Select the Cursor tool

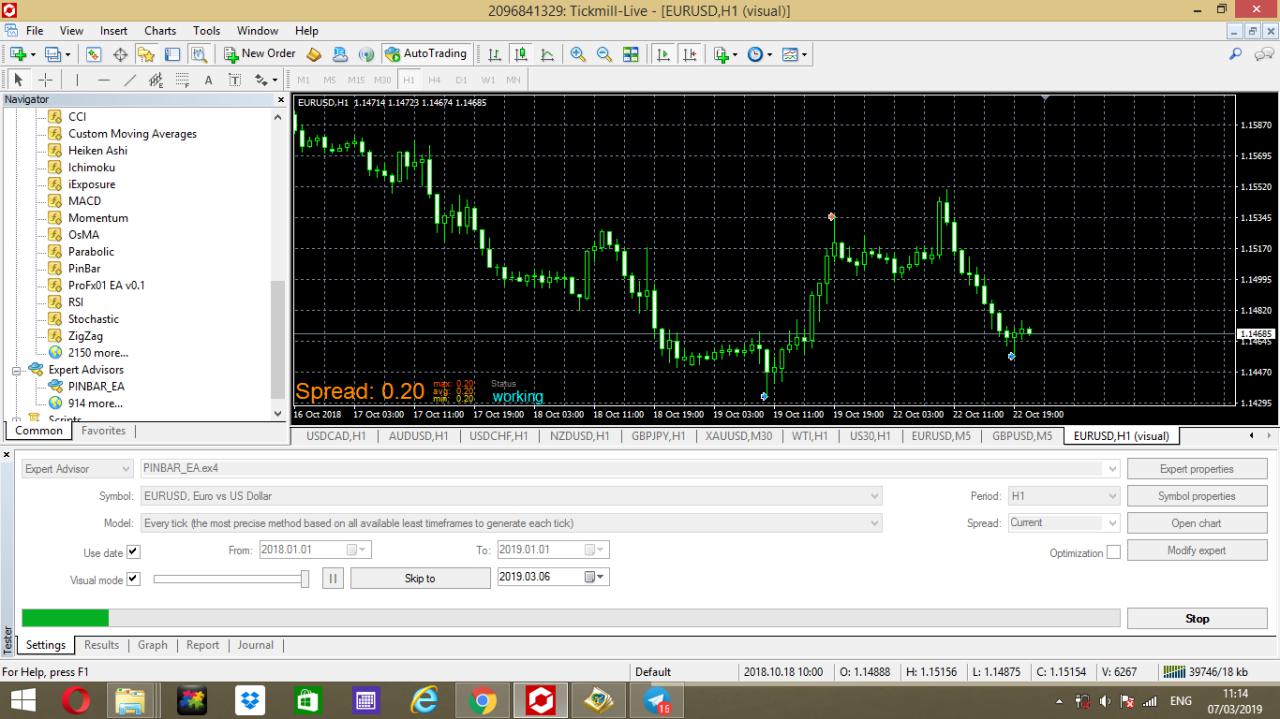[x=18, y=80]
